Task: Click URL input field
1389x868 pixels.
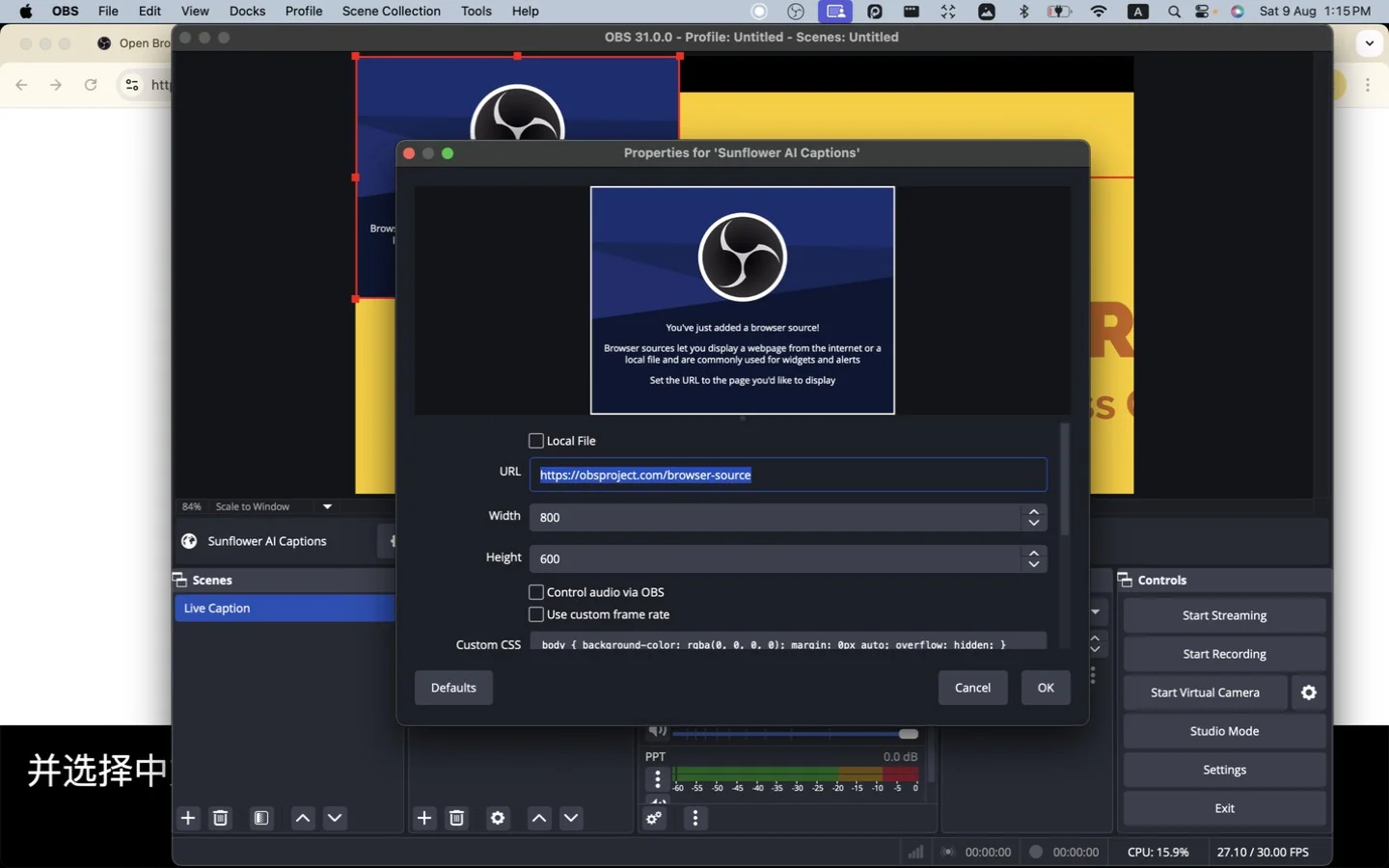Action: pyautogui.click(x=788, y=475)
